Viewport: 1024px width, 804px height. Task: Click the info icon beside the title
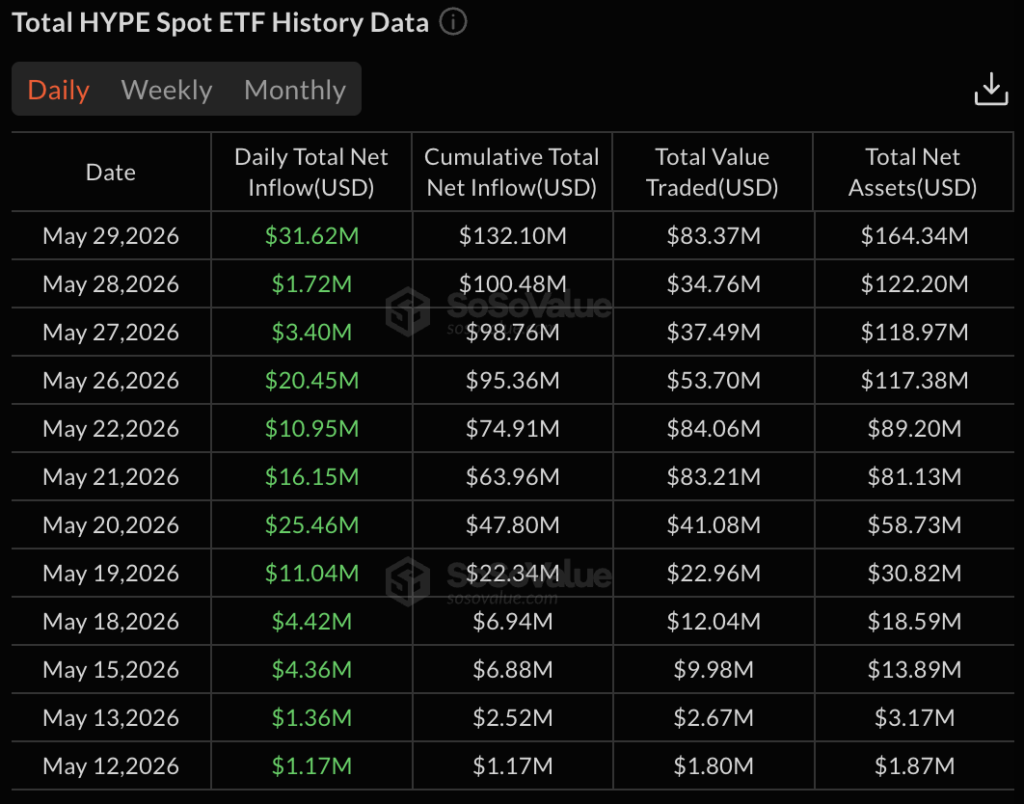point(453,22)
